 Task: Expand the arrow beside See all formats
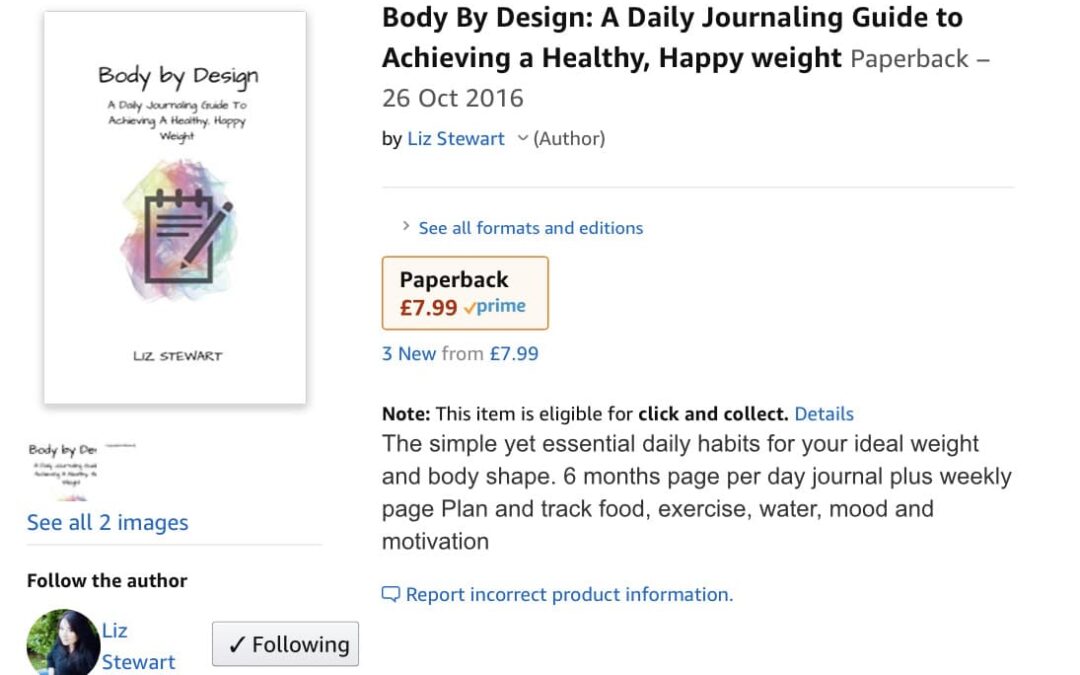tap(406, 227)
